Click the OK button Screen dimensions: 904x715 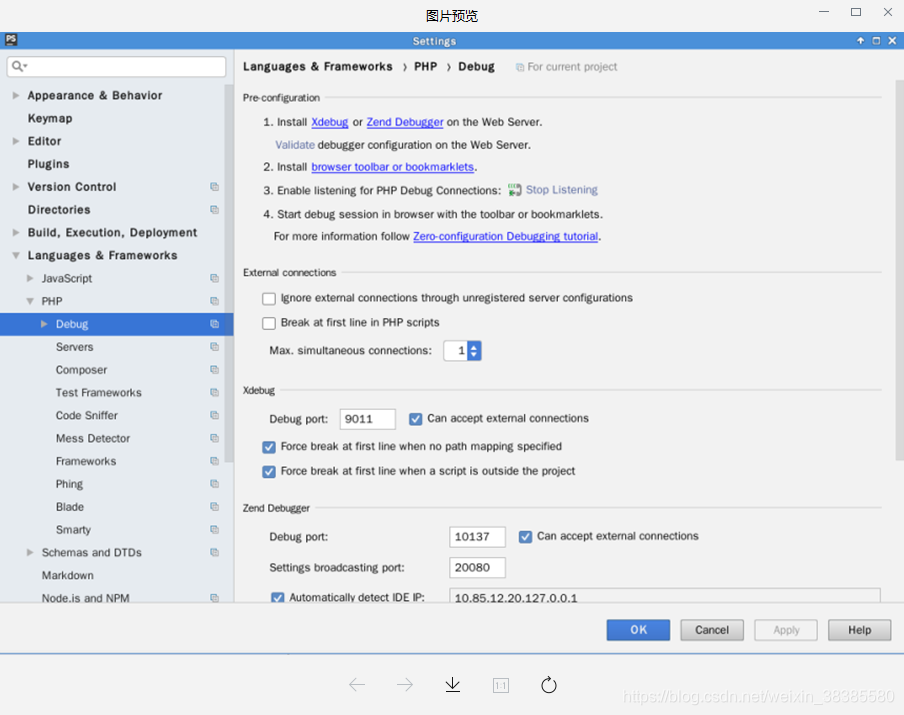638,630
